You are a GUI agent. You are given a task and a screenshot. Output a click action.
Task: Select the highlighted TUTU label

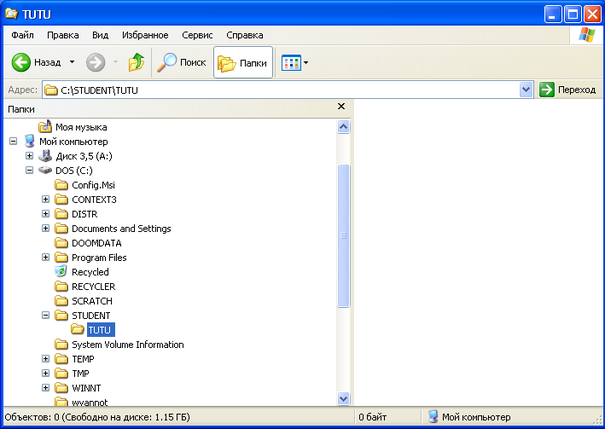coord(100,330)
